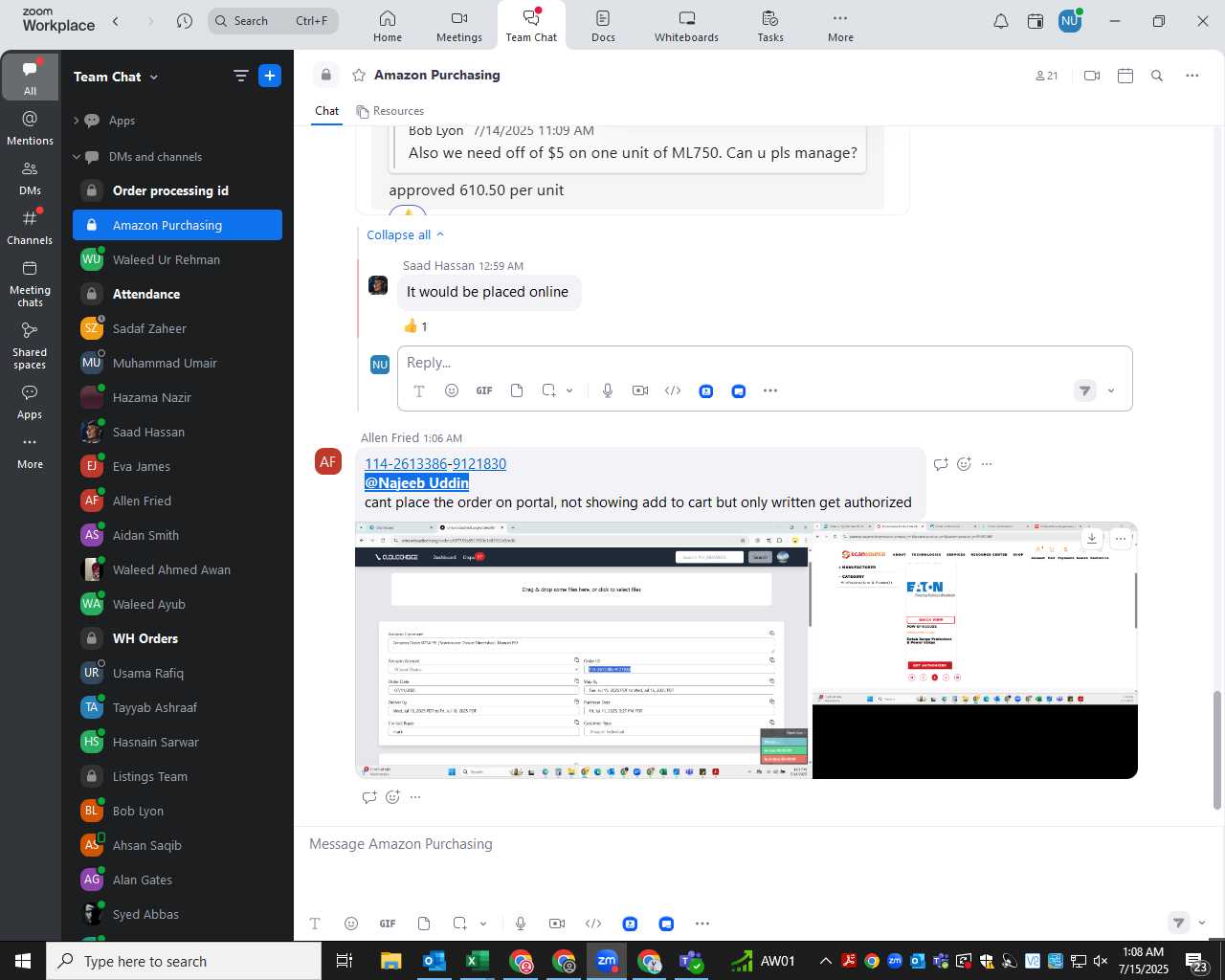The width and height of the screenshot is (1225, 980).
Task: Open GIF picker in reply box
Action: point(484,390)
